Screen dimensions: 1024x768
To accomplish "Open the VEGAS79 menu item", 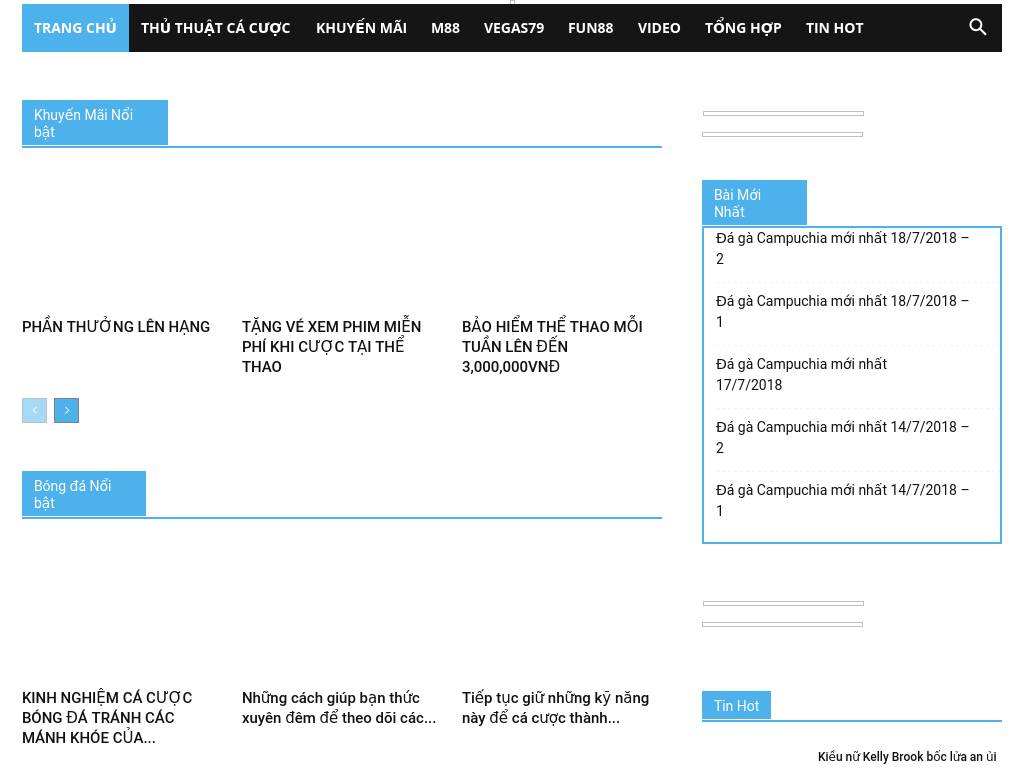I will (x=514, y=28).
